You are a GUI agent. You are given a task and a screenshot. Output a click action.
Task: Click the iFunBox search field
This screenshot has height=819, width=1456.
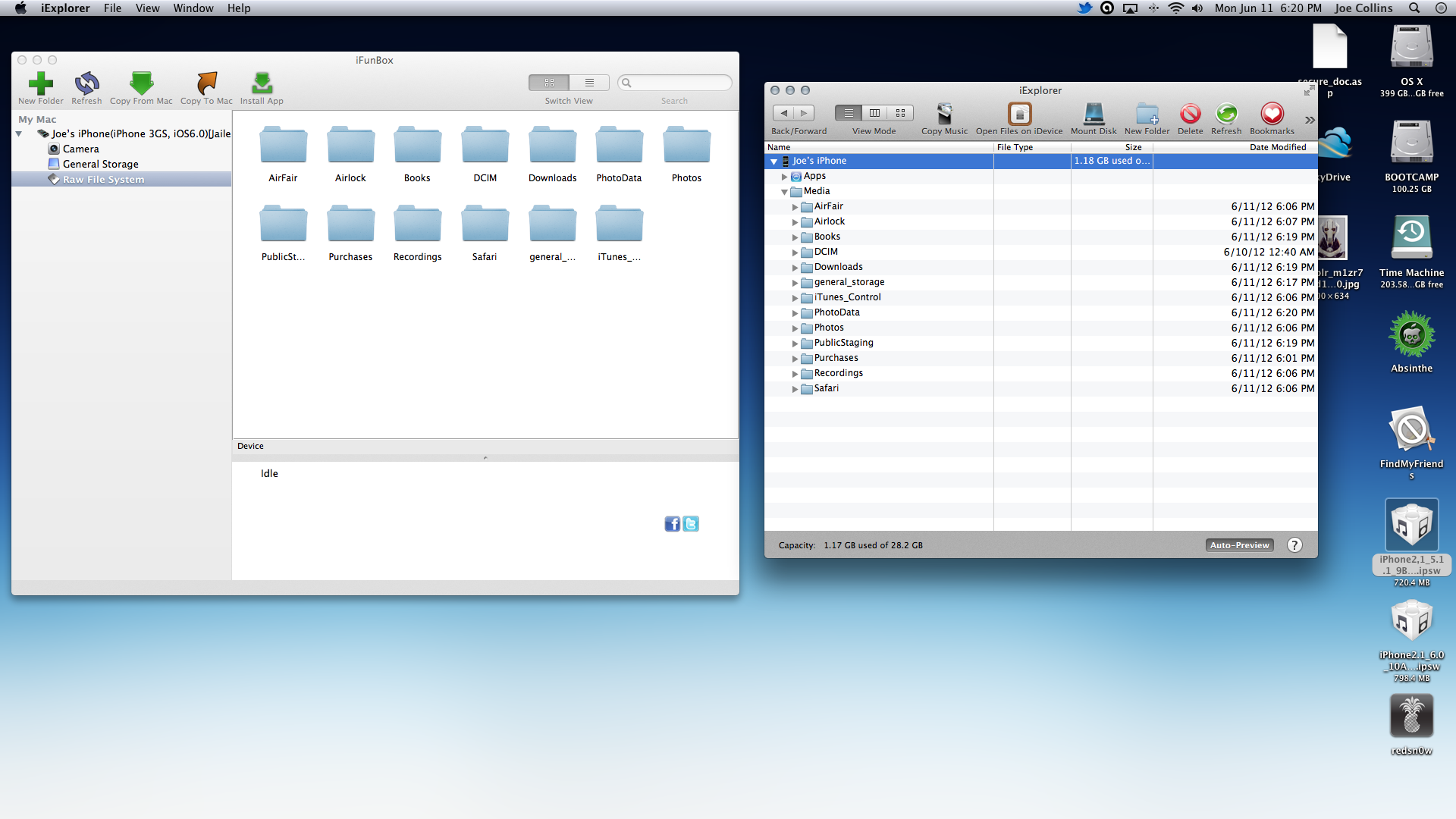tap(679, 83)
